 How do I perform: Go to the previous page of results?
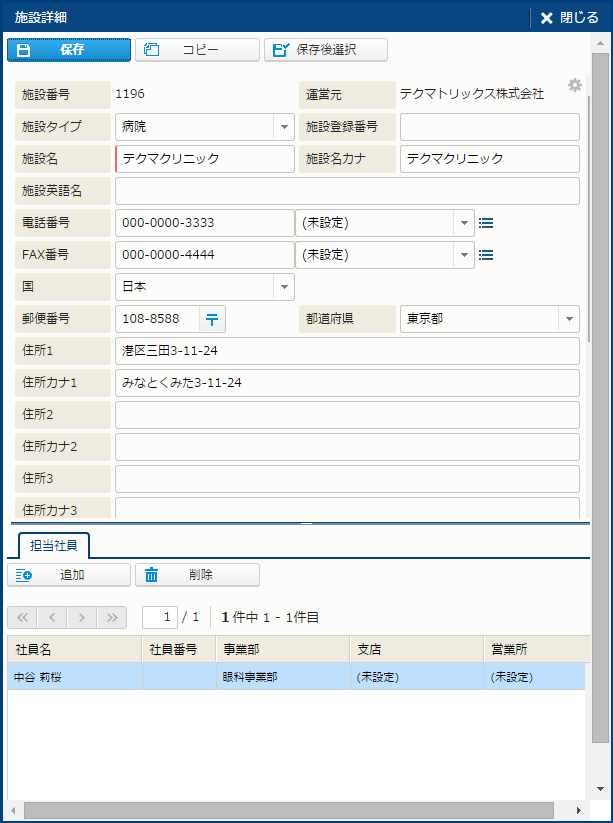pyautogui.click(x=53, y=617)
